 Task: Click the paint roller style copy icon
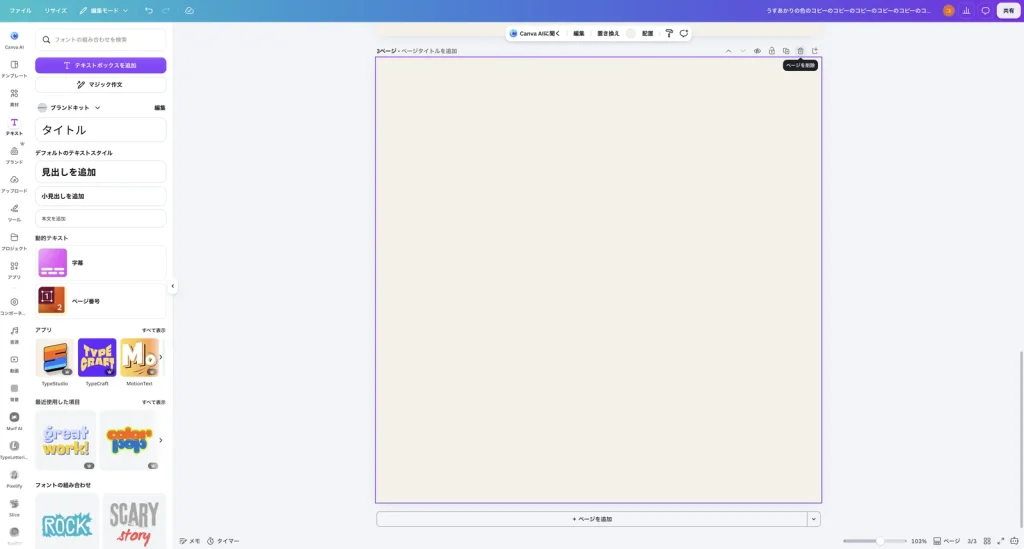(x=669, y=33)
